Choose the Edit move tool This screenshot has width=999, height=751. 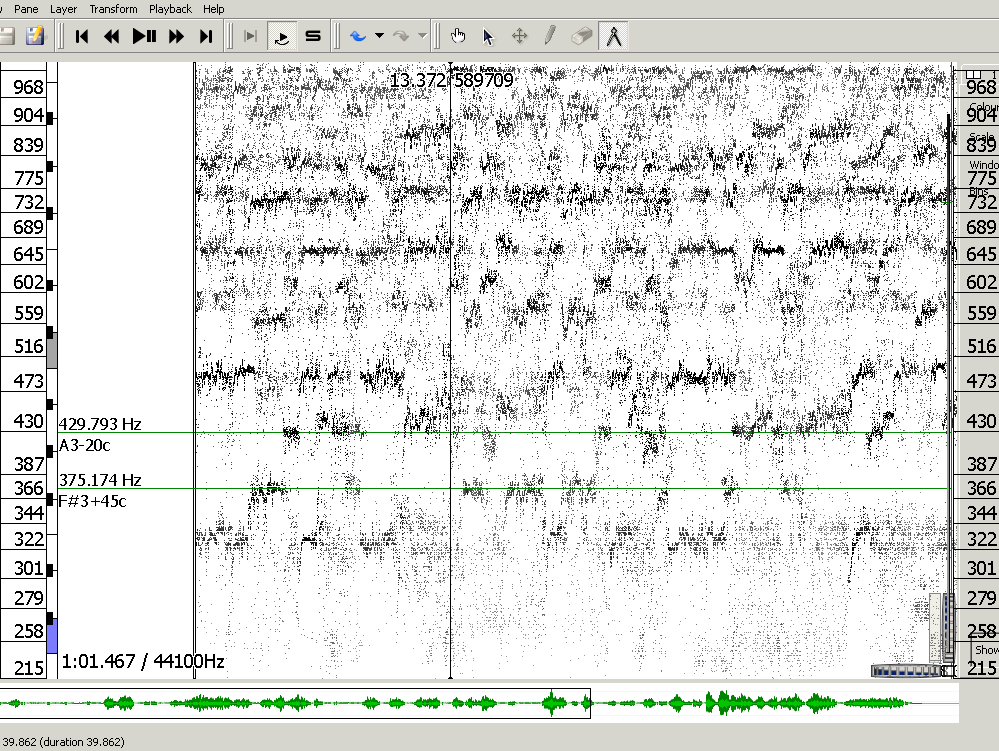coord(519,37)
